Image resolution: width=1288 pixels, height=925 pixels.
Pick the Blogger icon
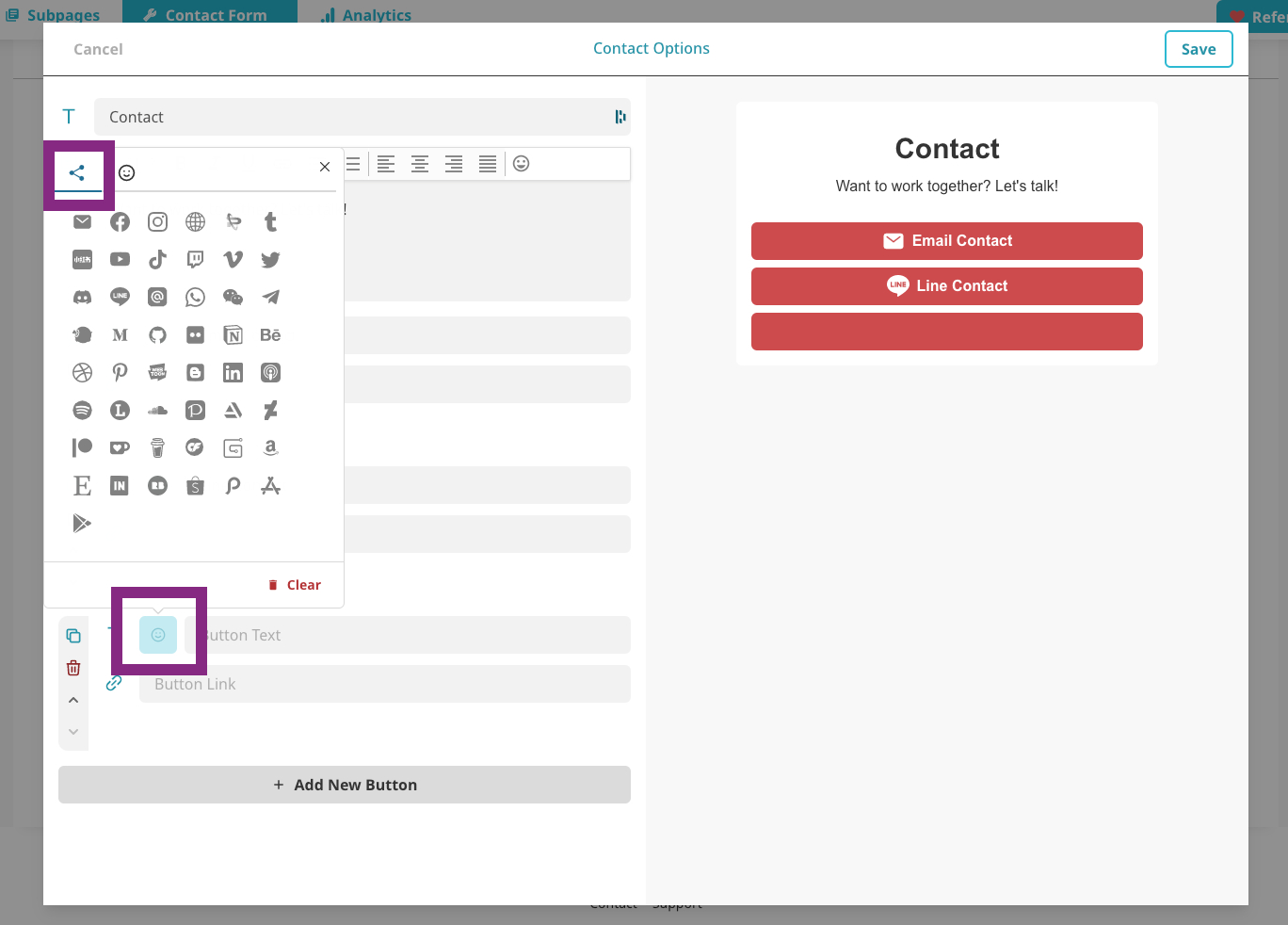pyautogui.click(x=196, y=373)
